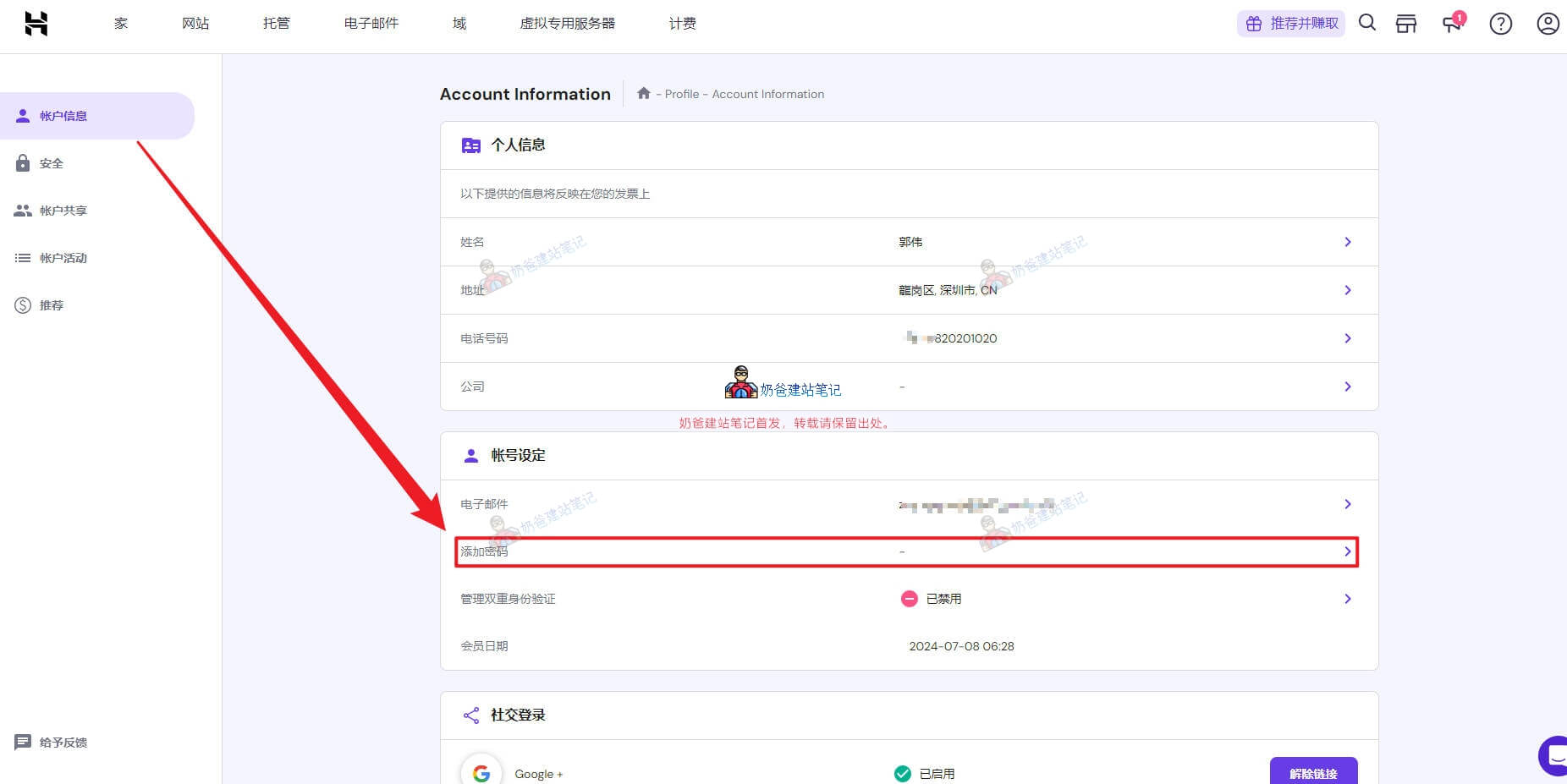Click the breadcrumb home icon
Image resolution: width=1567 pixels, height=784 pixels.
(644, 94)
